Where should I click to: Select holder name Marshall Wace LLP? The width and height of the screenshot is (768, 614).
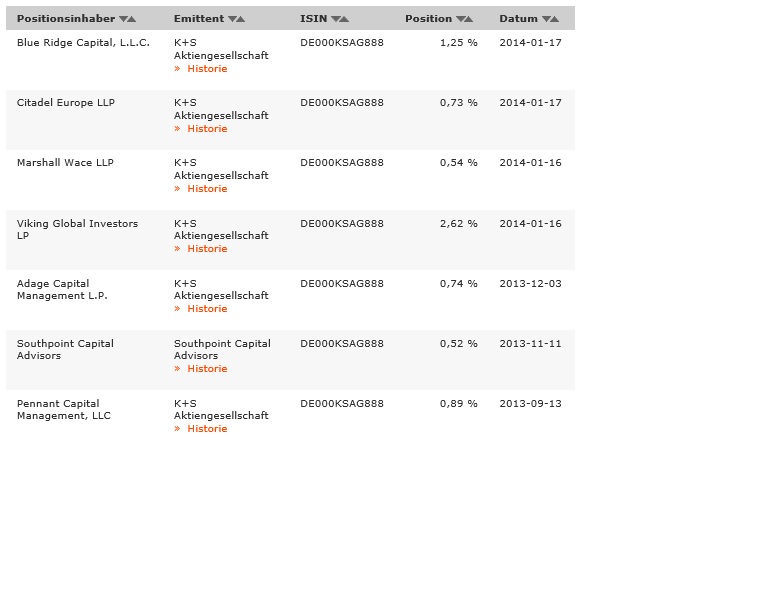[x=65, y=163]
